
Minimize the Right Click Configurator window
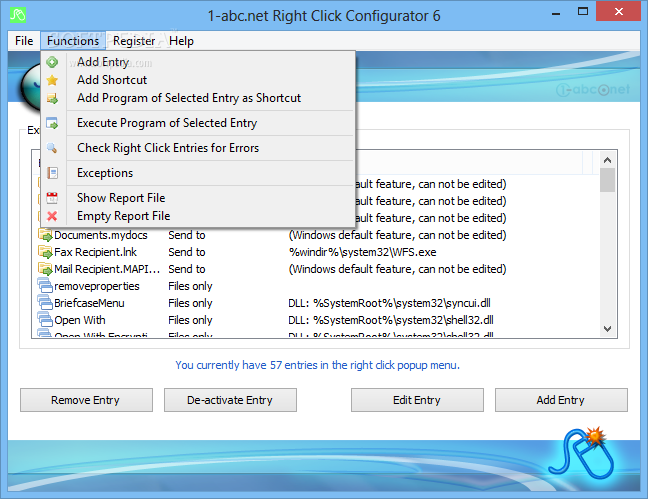[x=556, y=14]
